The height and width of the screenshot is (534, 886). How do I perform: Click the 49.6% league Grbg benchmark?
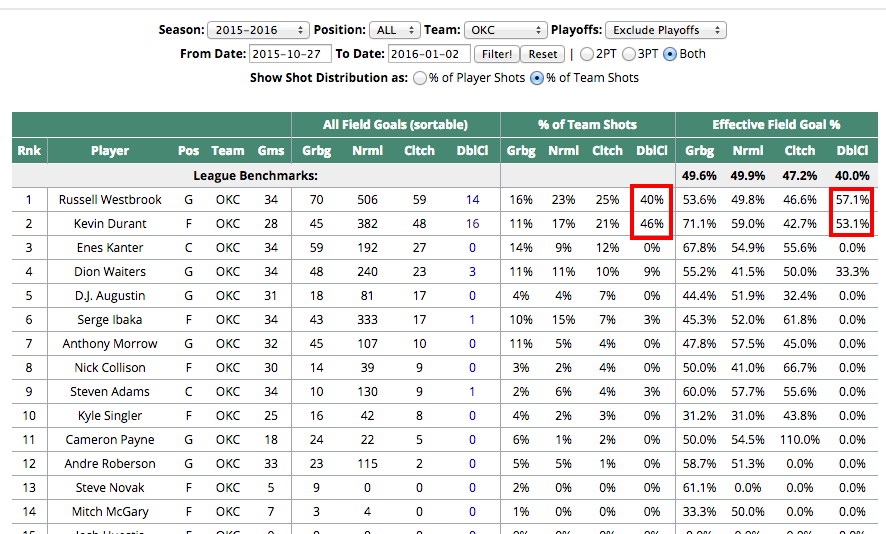(699, 176)
